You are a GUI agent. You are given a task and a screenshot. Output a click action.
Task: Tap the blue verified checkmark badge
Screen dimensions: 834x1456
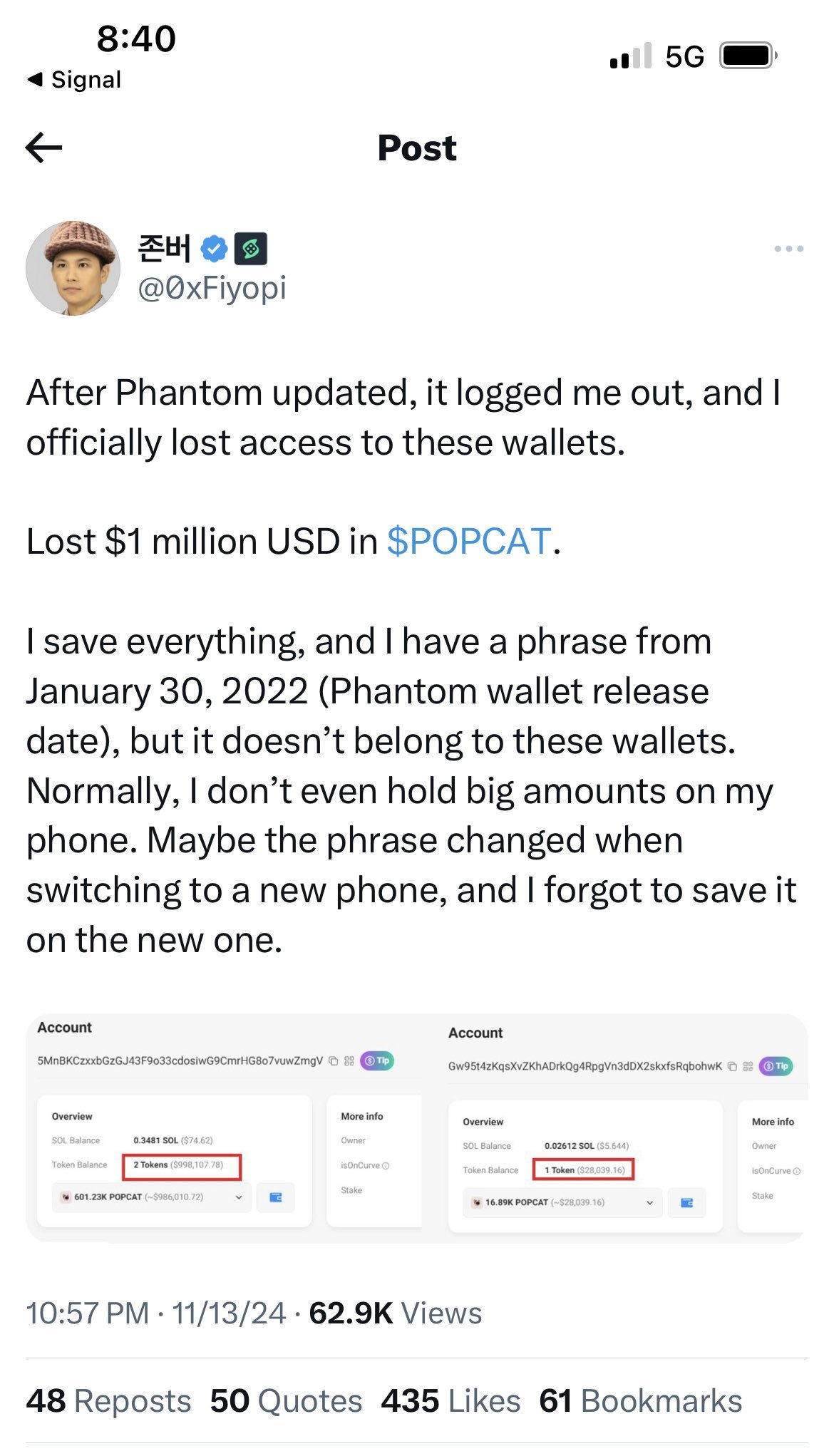click(214, 249)
